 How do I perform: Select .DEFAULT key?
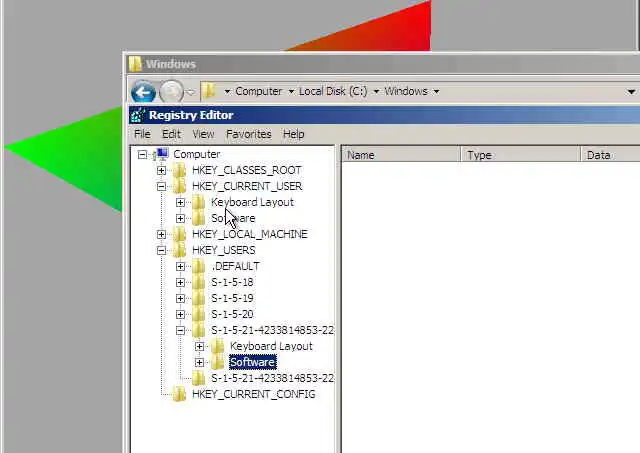(x=236, y=266)
